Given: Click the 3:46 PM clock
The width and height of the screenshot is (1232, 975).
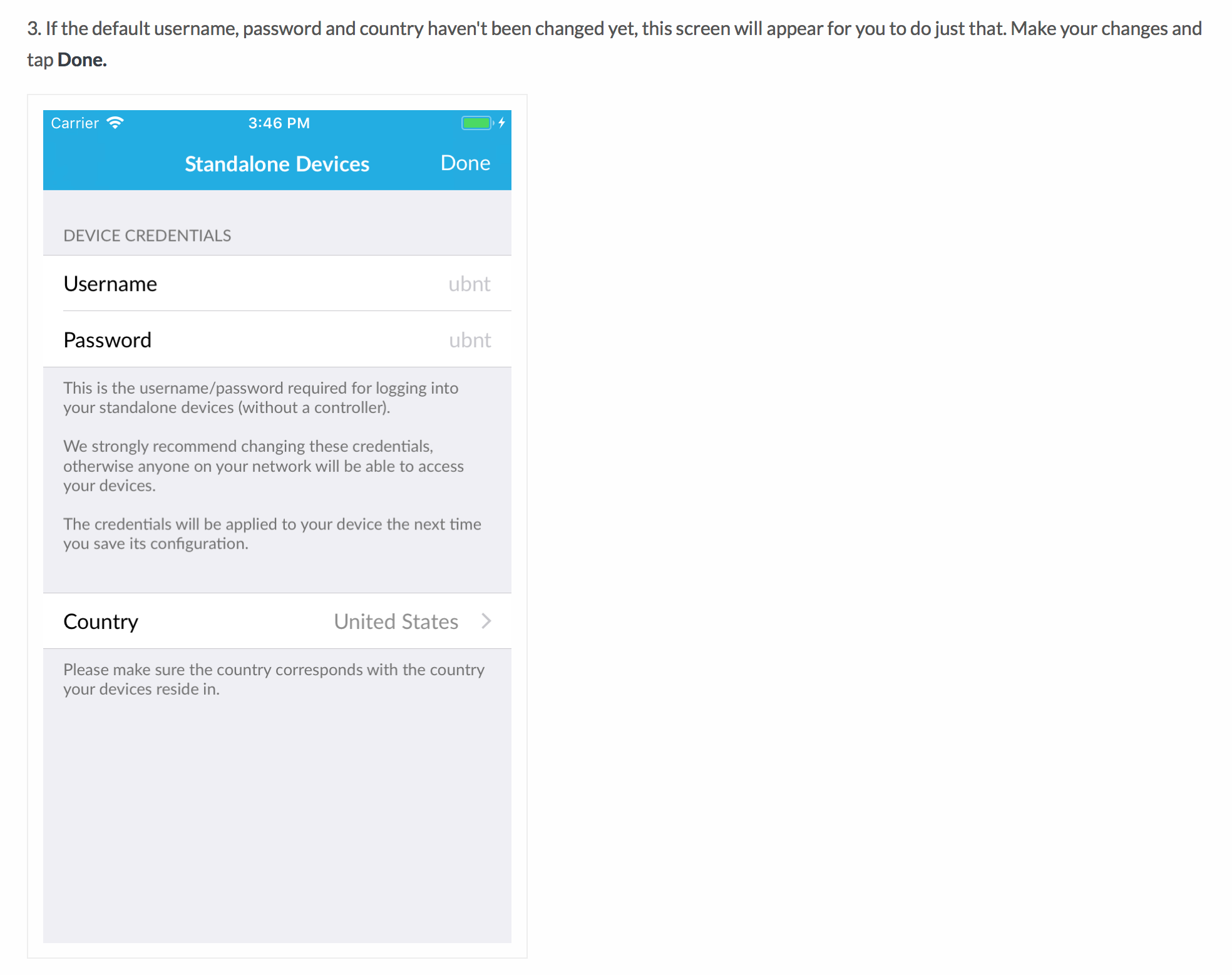Looking at the screenshot, I should click(279, 123).
